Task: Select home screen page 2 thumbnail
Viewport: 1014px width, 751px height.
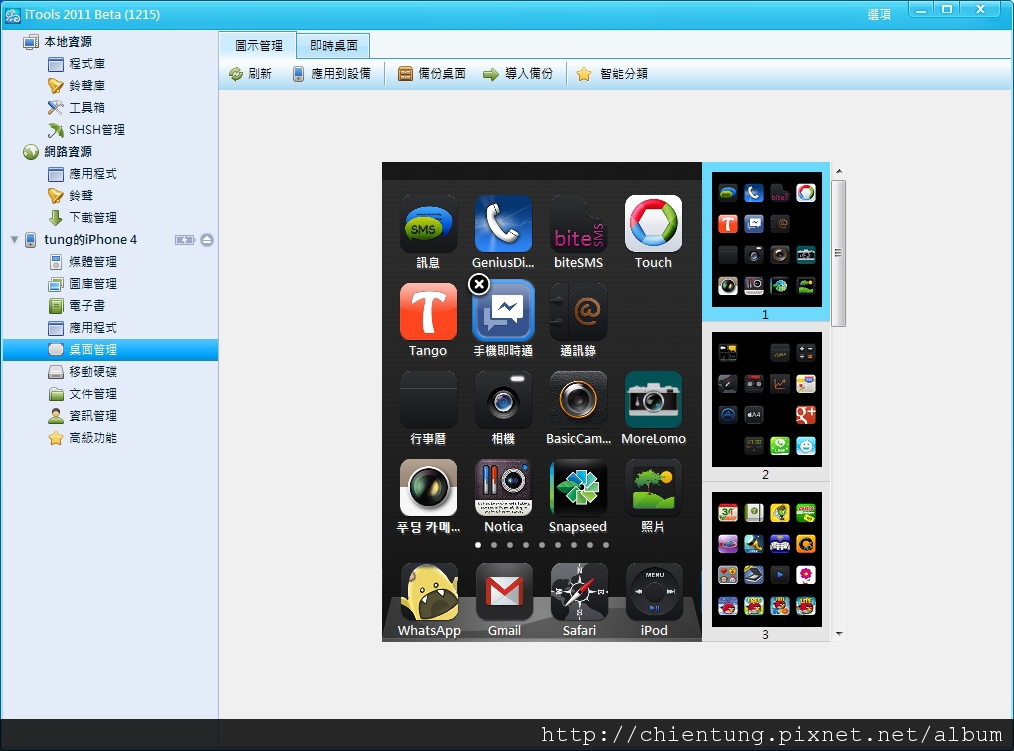Action: [766, 399]
